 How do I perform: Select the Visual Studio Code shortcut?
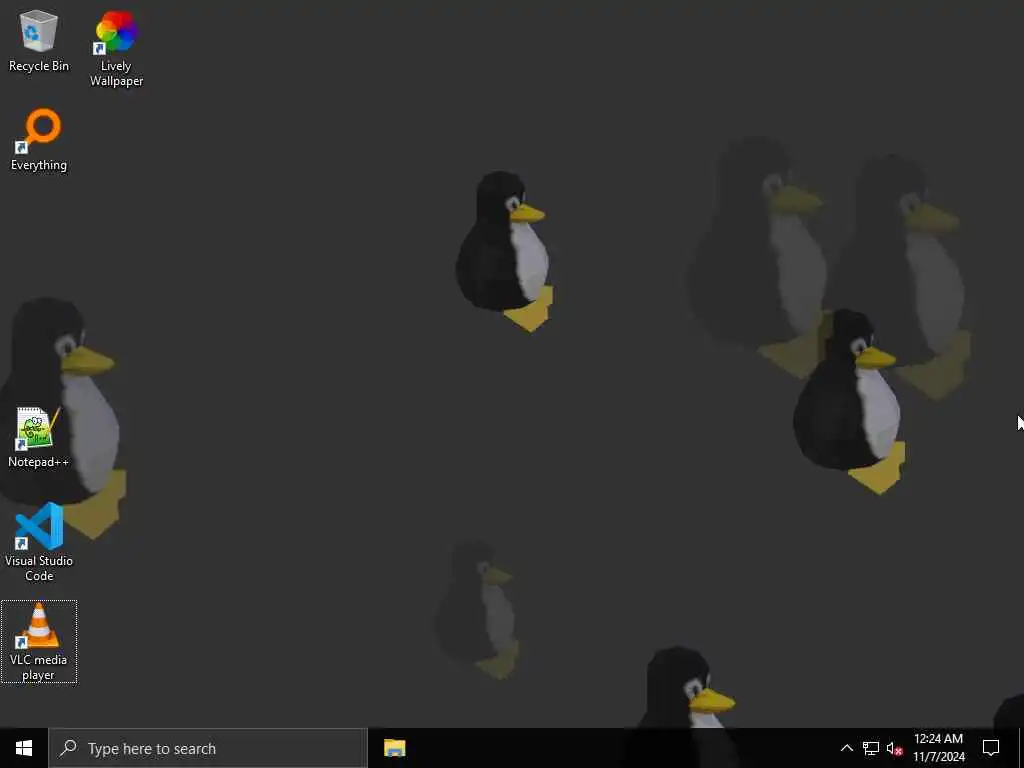pos(39,541)
